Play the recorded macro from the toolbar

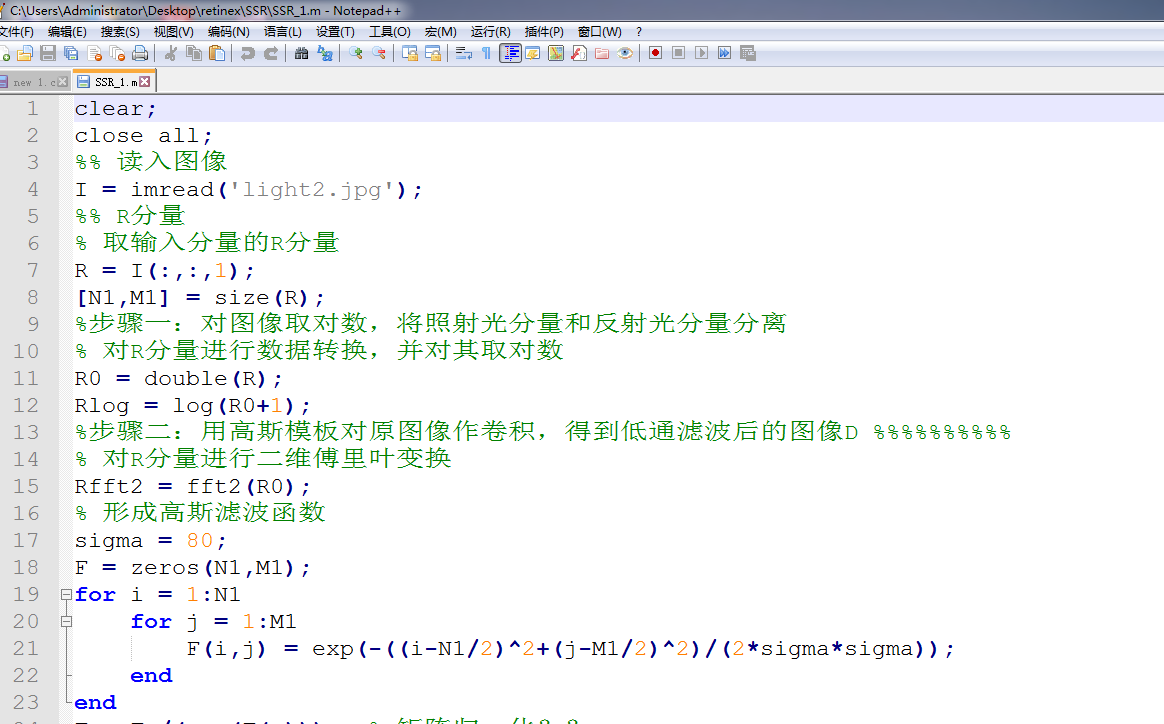702,53
